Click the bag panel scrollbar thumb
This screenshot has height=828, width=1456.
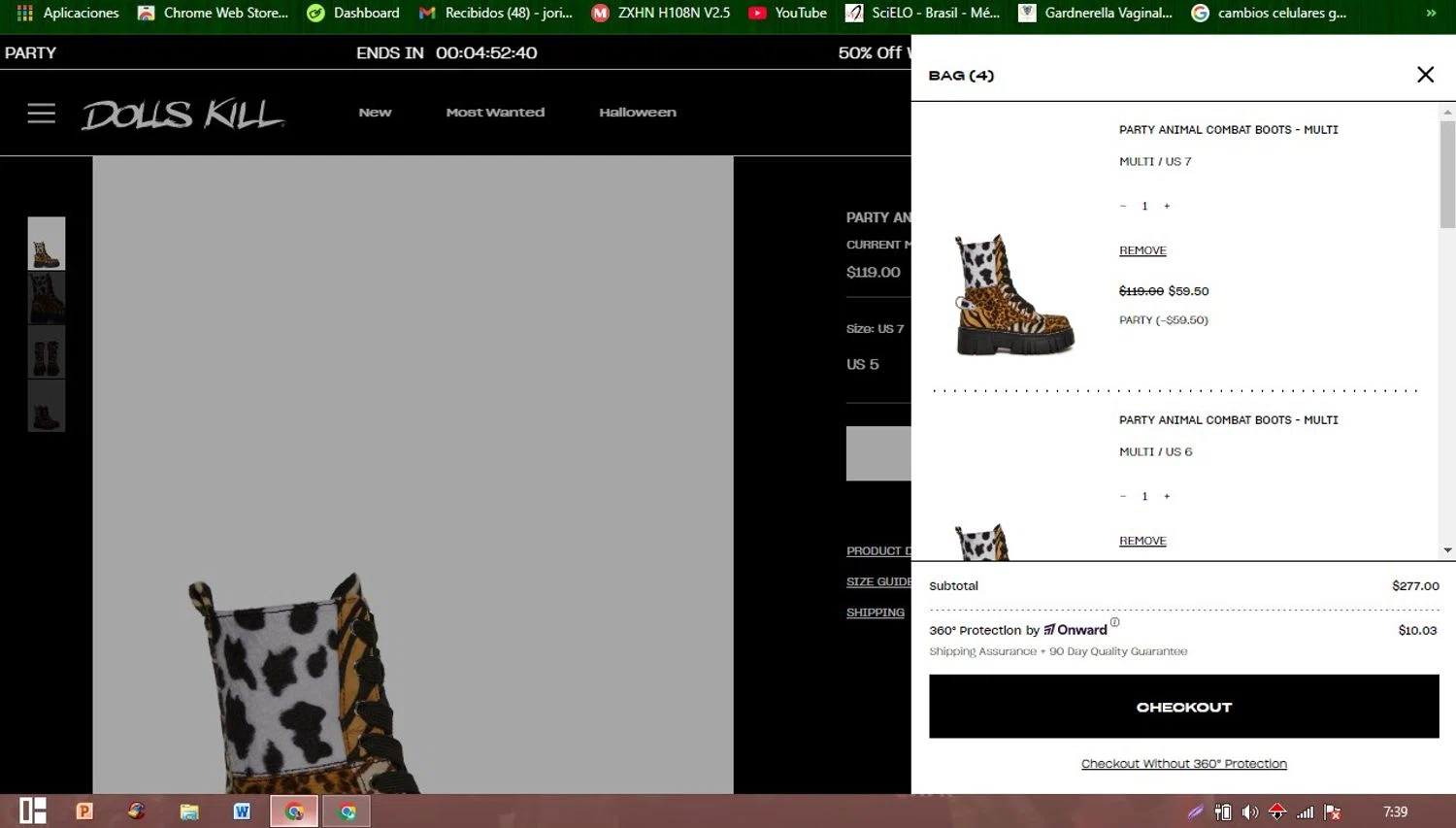[x=1447, y=175]
